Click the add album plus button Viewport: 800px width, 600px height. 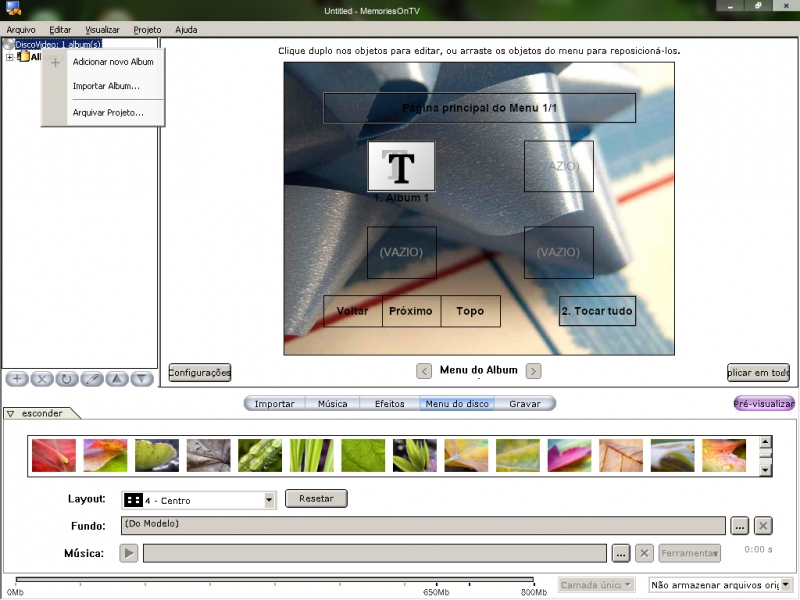[17, 379]
